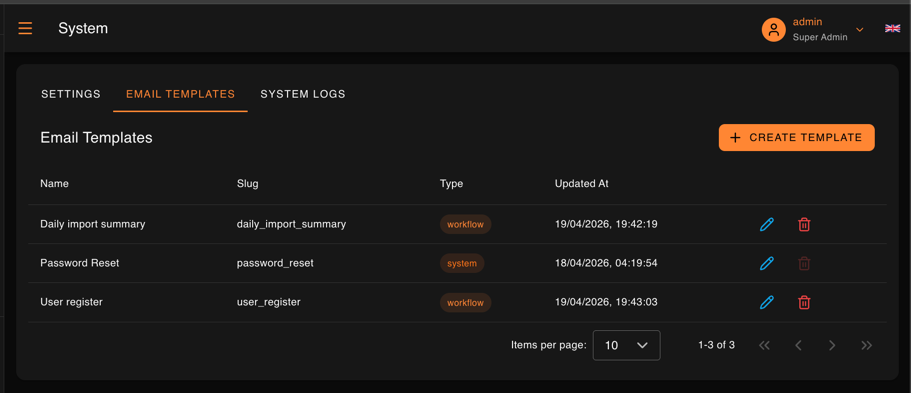Go to the next page
Image resolution: width=911 pixels, height=393 pixels.
832,345
